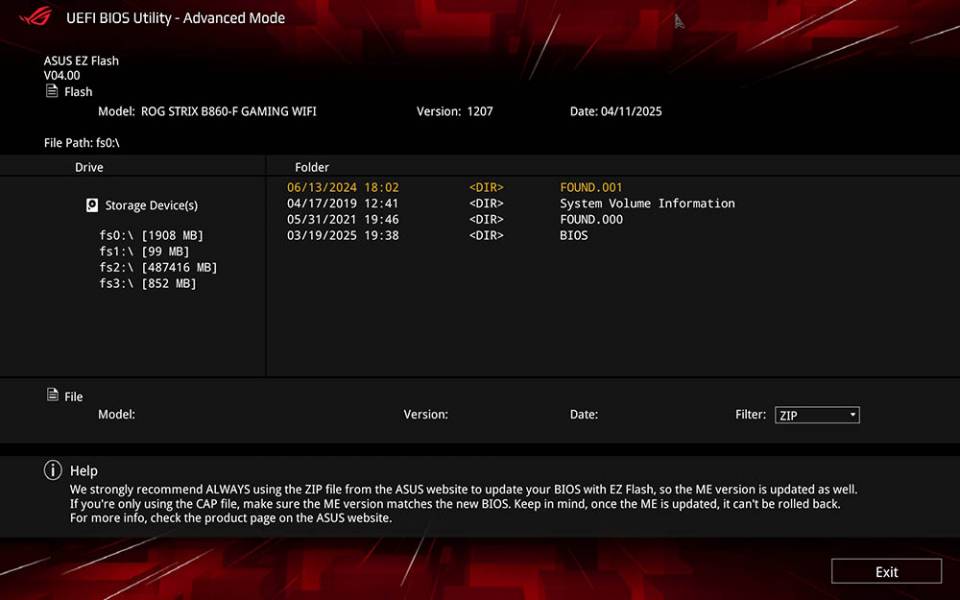Click the Drive column header
This screenshot has height=600, width=960.
tap(89, 167)
